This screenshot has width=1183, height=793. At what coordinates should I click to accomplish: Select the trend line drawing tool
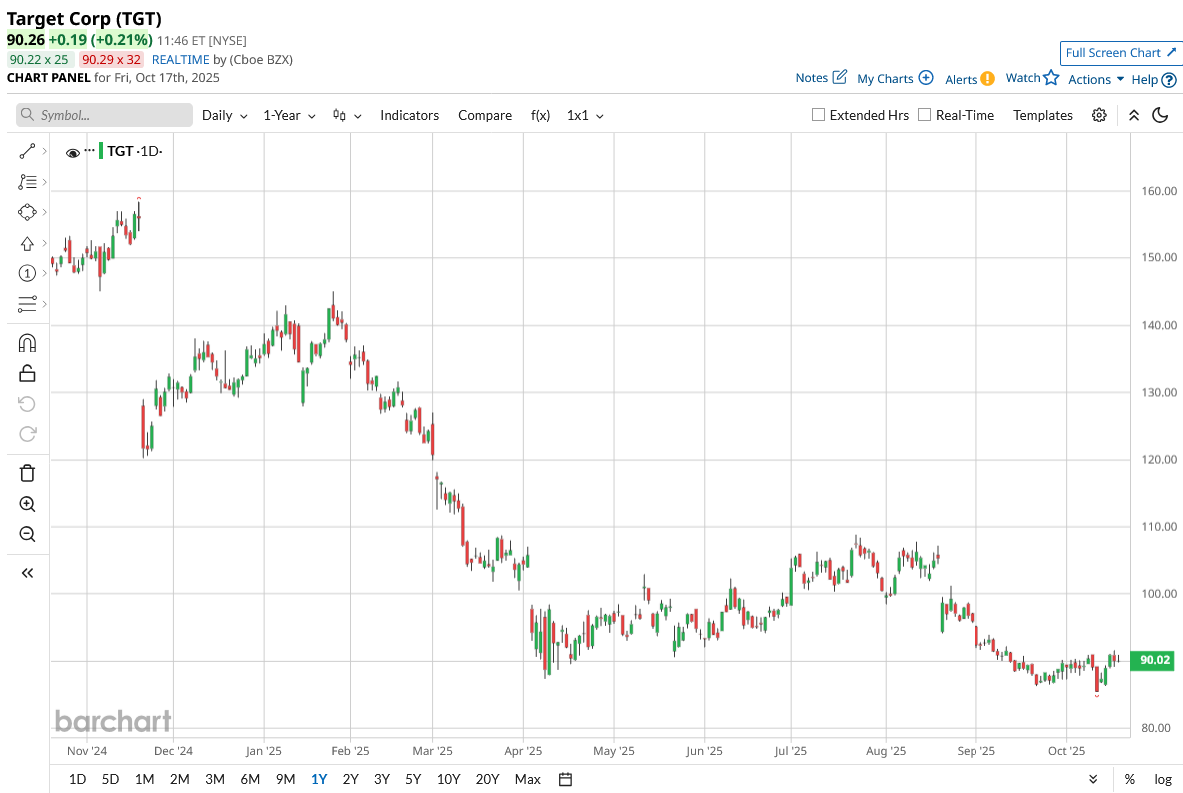(27, 151)
